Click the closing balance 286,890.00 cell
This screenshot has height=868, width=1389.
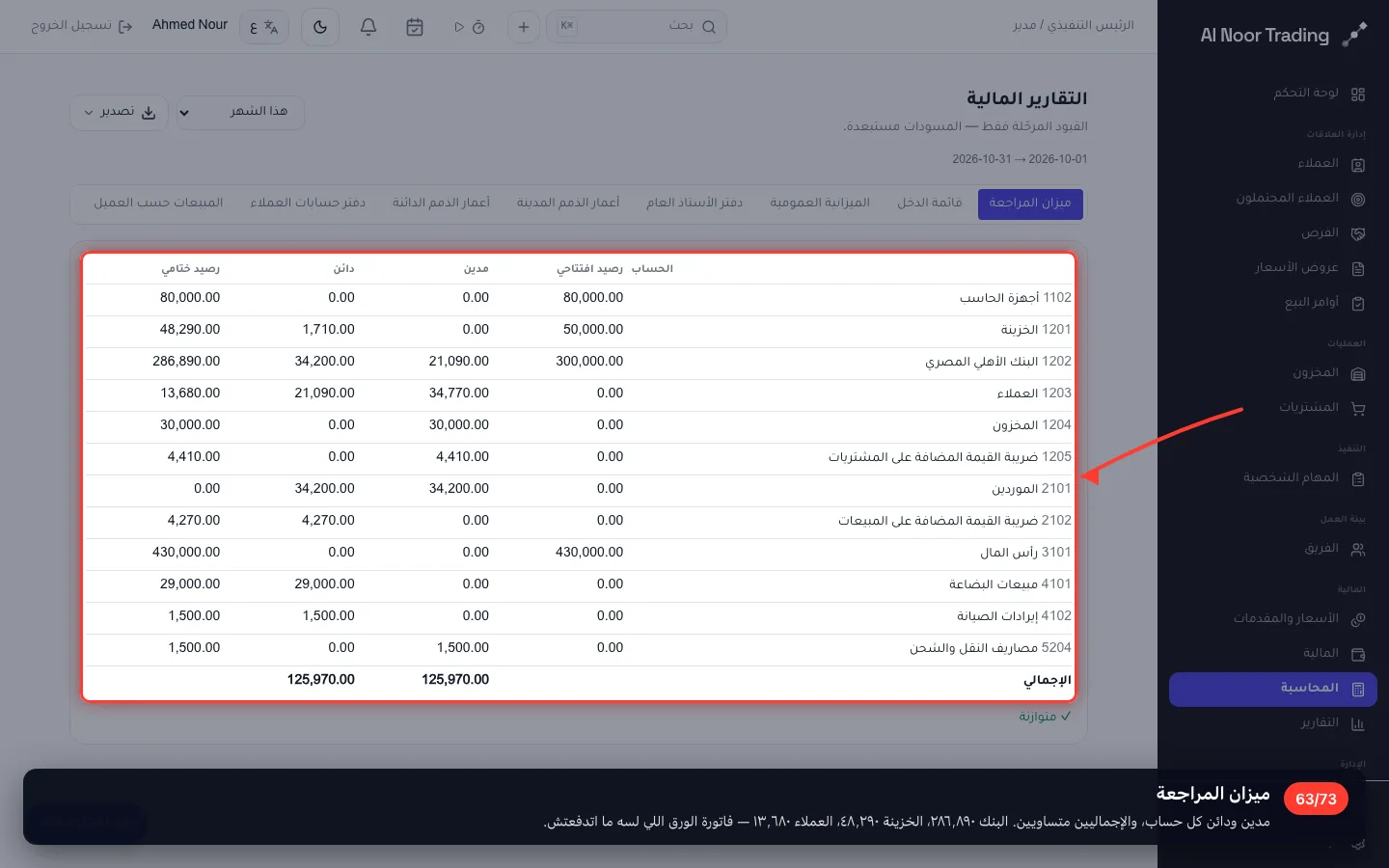pyautogui.click(x=186, y=361)
